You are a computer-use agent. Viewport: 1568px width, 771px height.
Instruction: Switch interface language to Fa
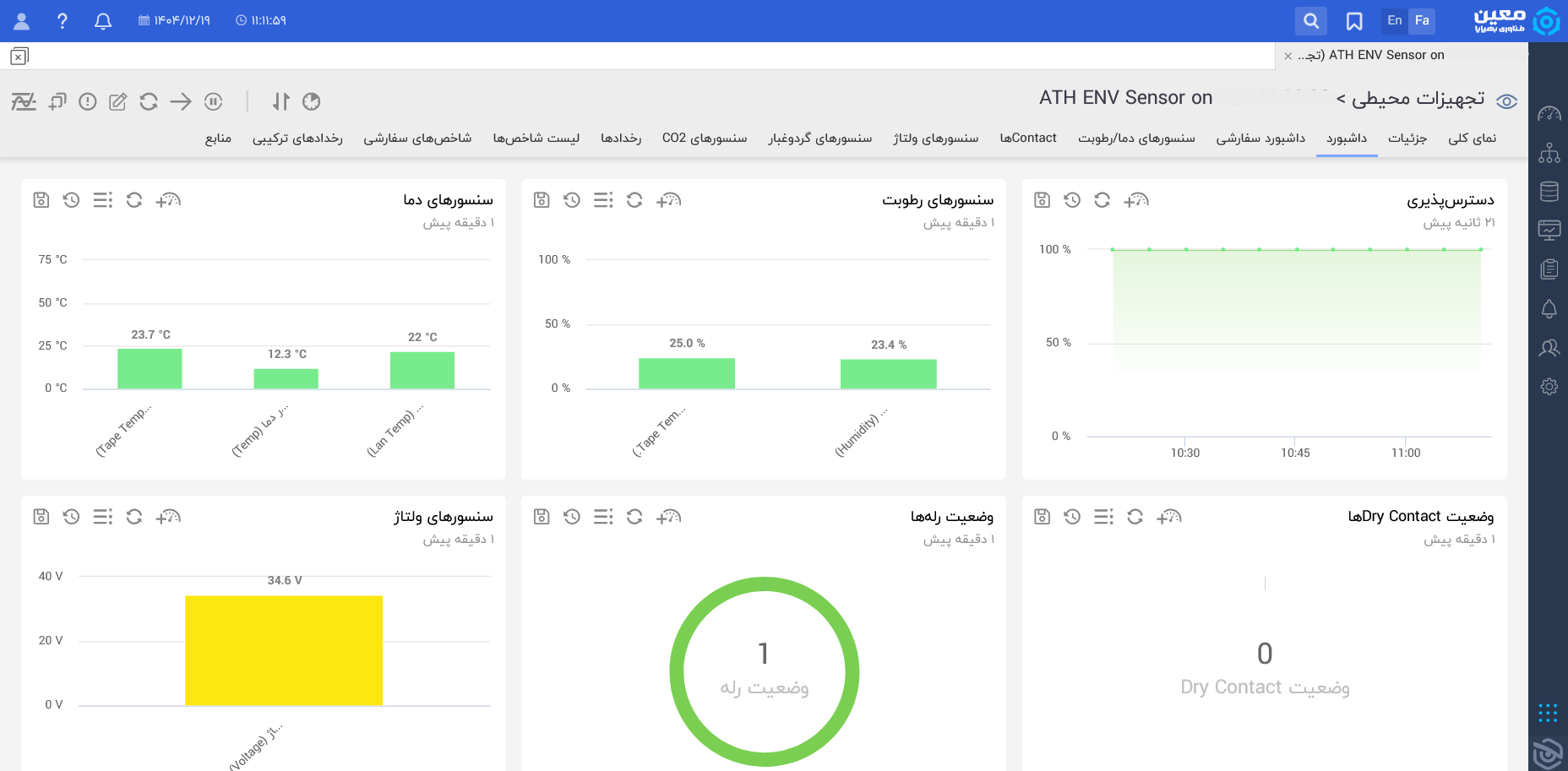[x=1422, y=21]
